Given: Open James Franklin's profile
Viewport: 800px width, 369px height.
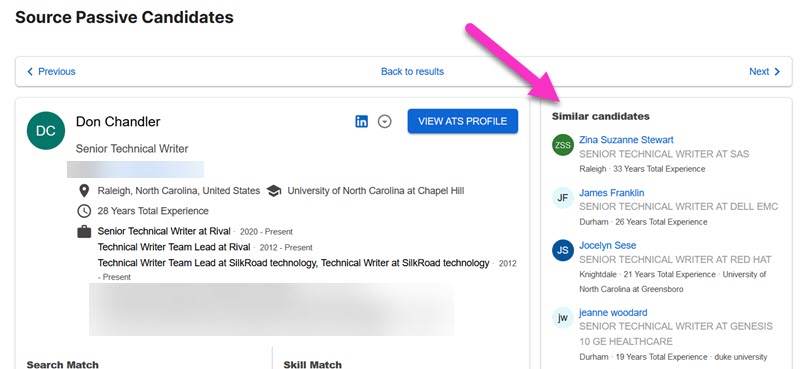Looking at the screenshot, I should pos(611,193).
